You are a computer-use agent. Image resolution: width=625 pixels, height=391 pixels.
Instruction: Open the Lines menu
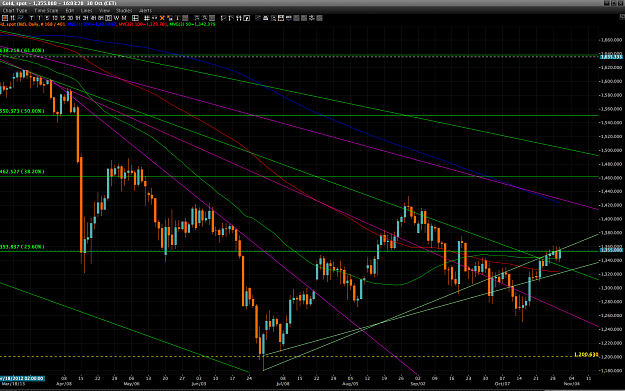[86, 11]
